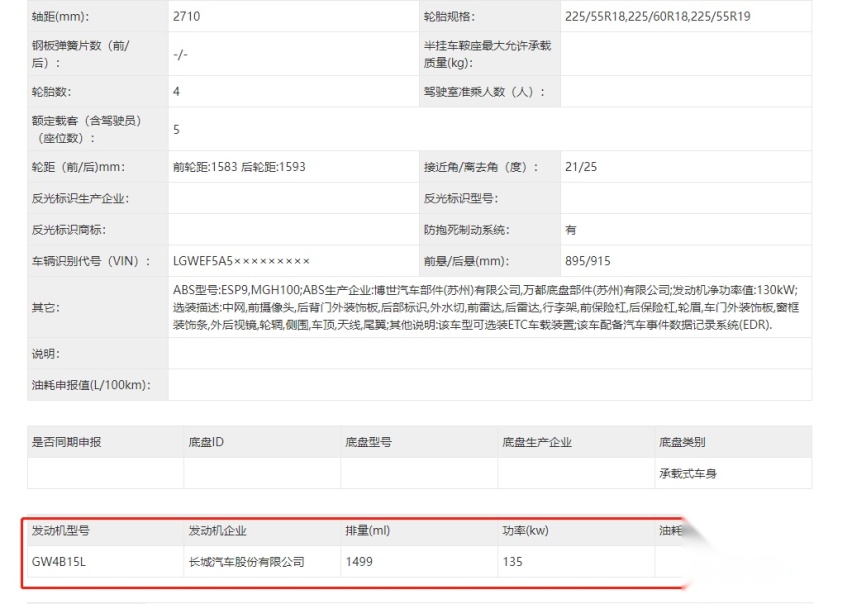
Task: Click the ABS型号 description line
Action: click(485, 291)
